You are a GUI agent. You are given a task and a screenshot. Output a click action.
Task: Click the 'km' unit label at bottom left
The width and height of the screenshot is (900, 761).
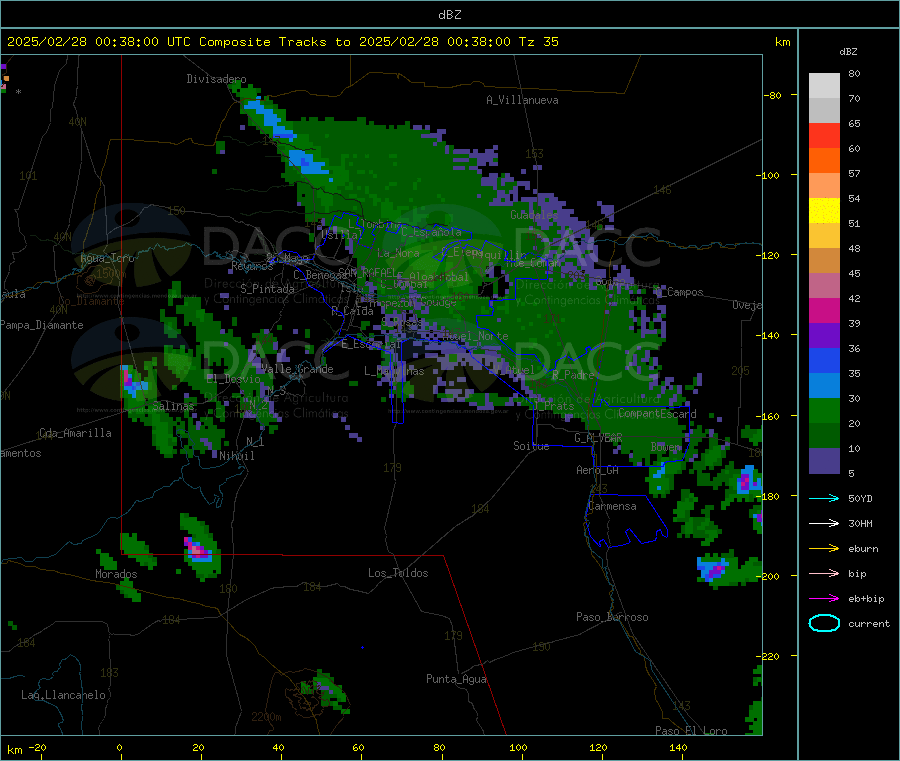tap(15, 750)
